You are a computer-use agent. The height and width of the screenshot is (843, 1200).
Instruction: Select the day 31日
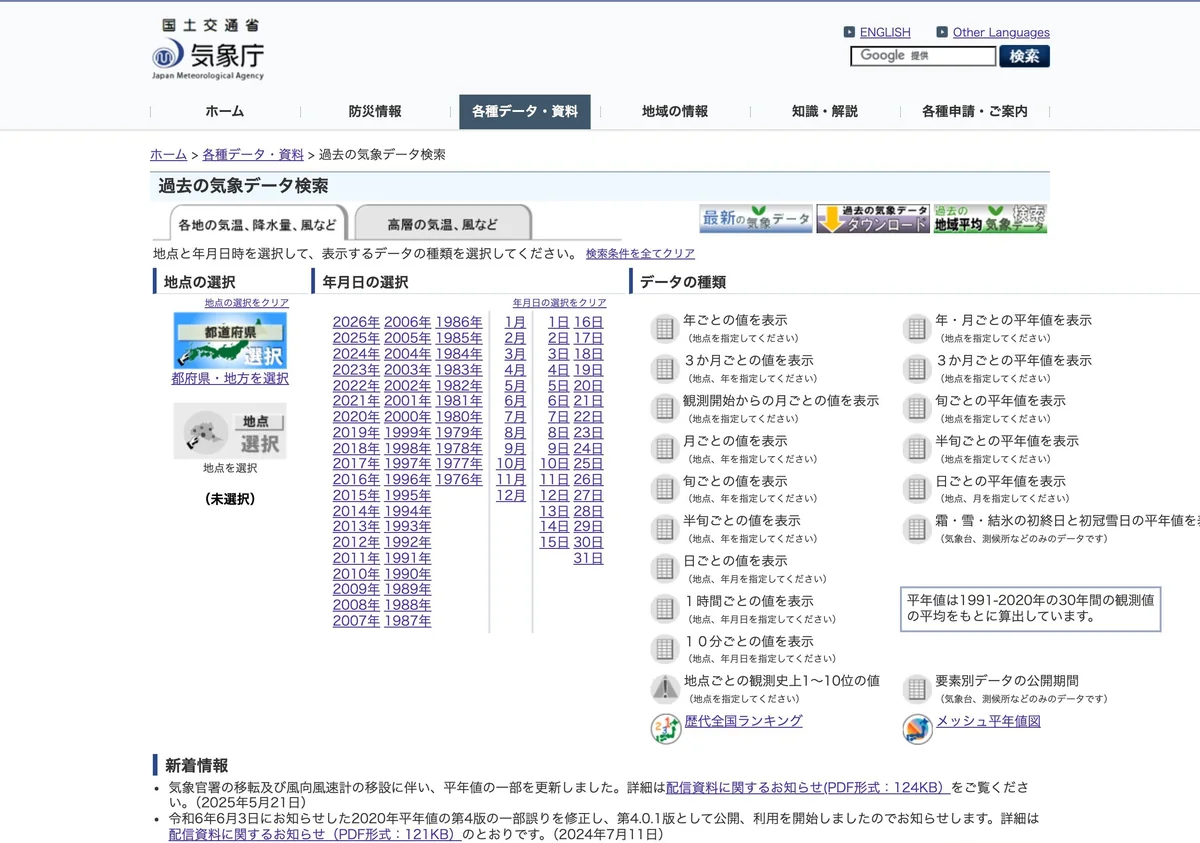coord(588,558)
